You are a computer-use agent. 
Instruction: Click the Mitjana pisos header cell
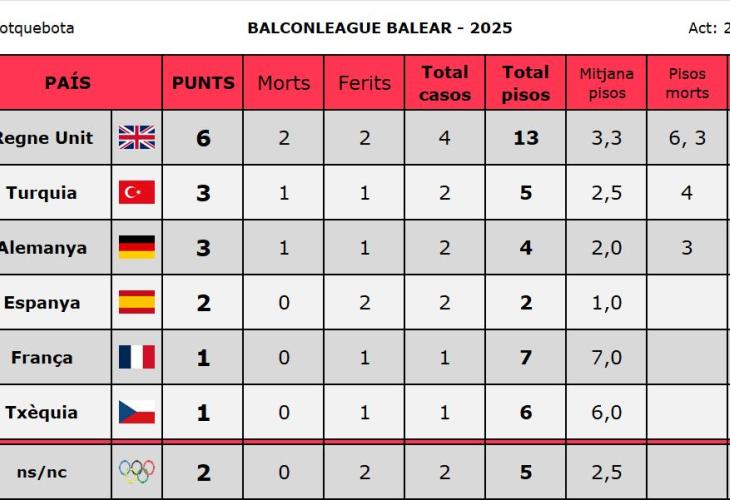pos(607,83)
